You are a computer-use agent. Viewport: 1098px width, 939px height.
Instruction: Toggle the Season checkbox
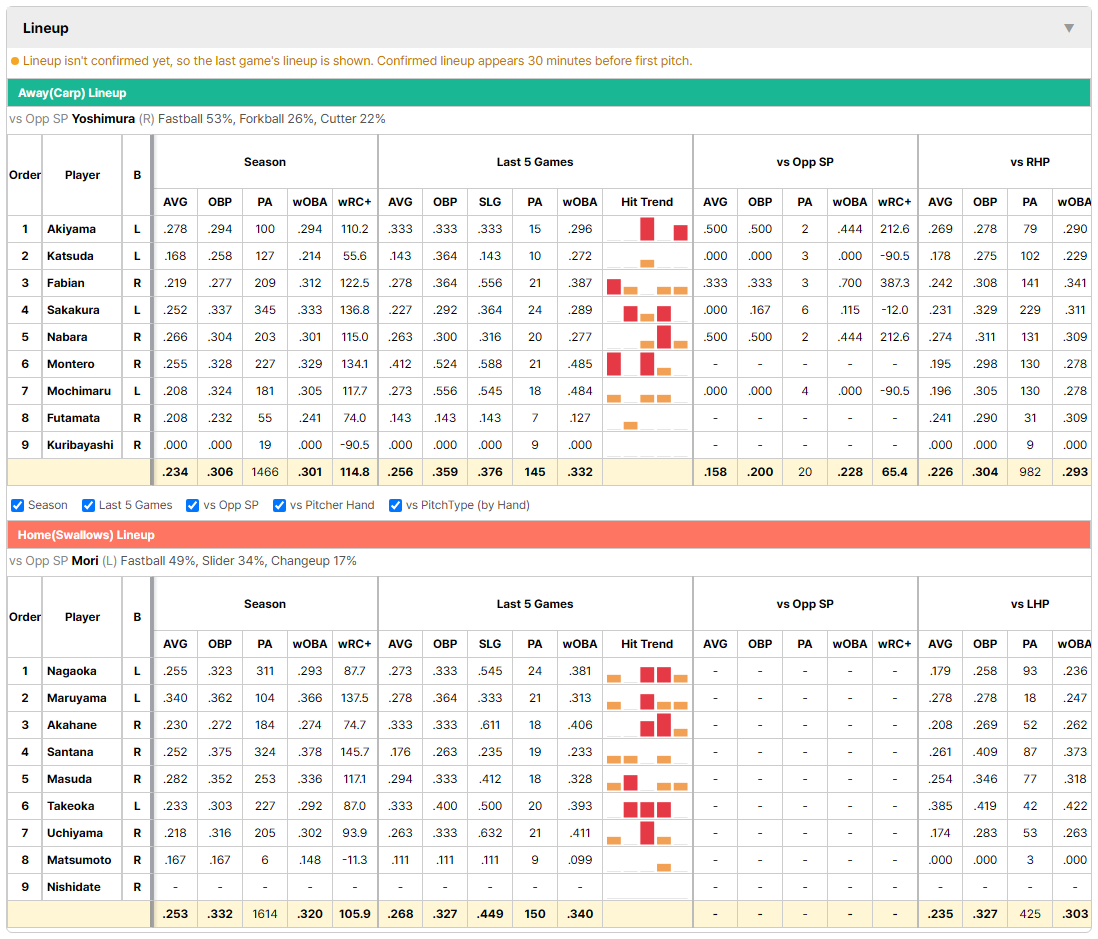click(18, 505)
